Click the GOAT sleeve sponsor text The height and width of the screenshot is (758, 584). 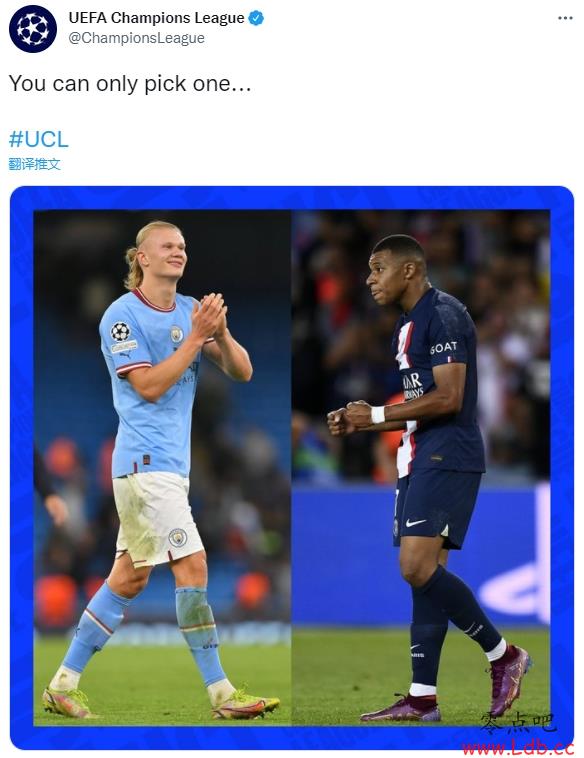(x=443, y=348)
